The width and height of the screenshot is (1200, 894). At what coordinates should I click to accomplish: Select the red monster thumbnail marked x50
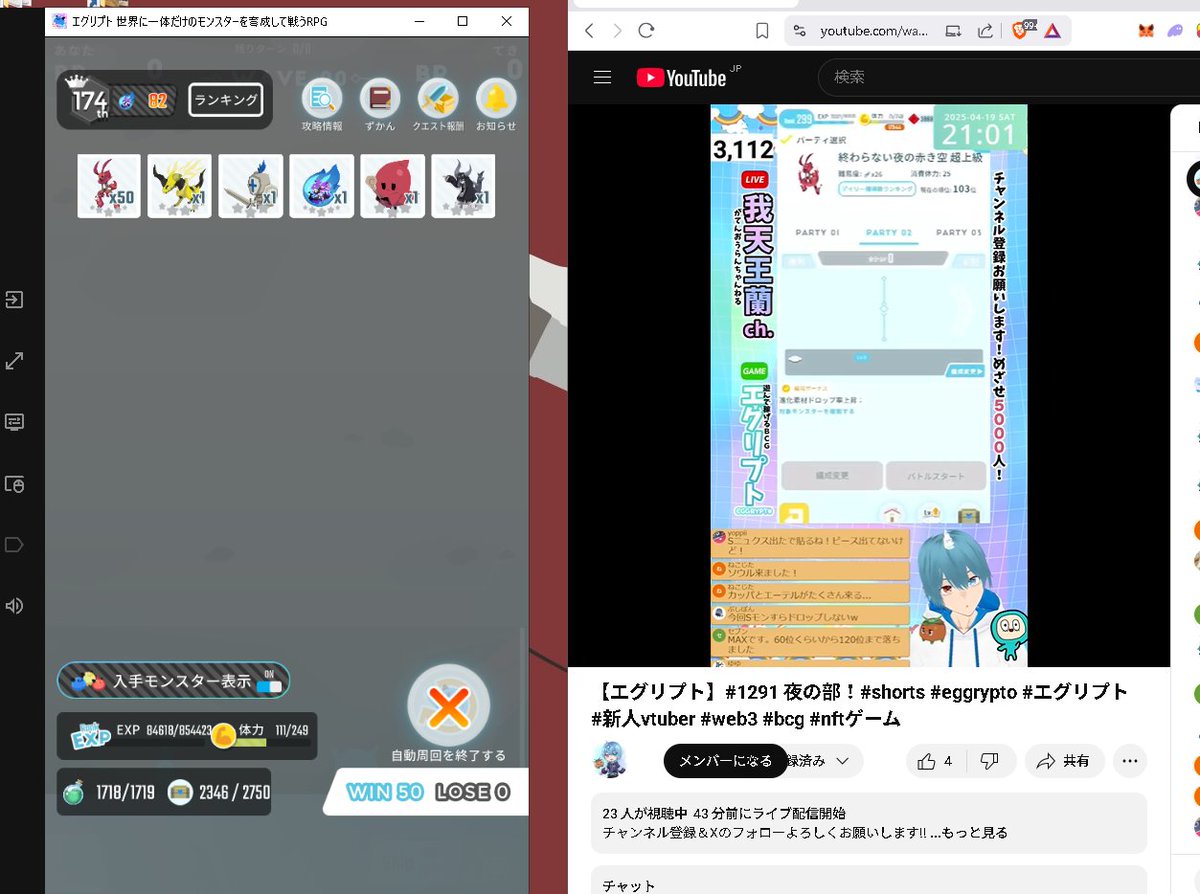tap(109, 186)
